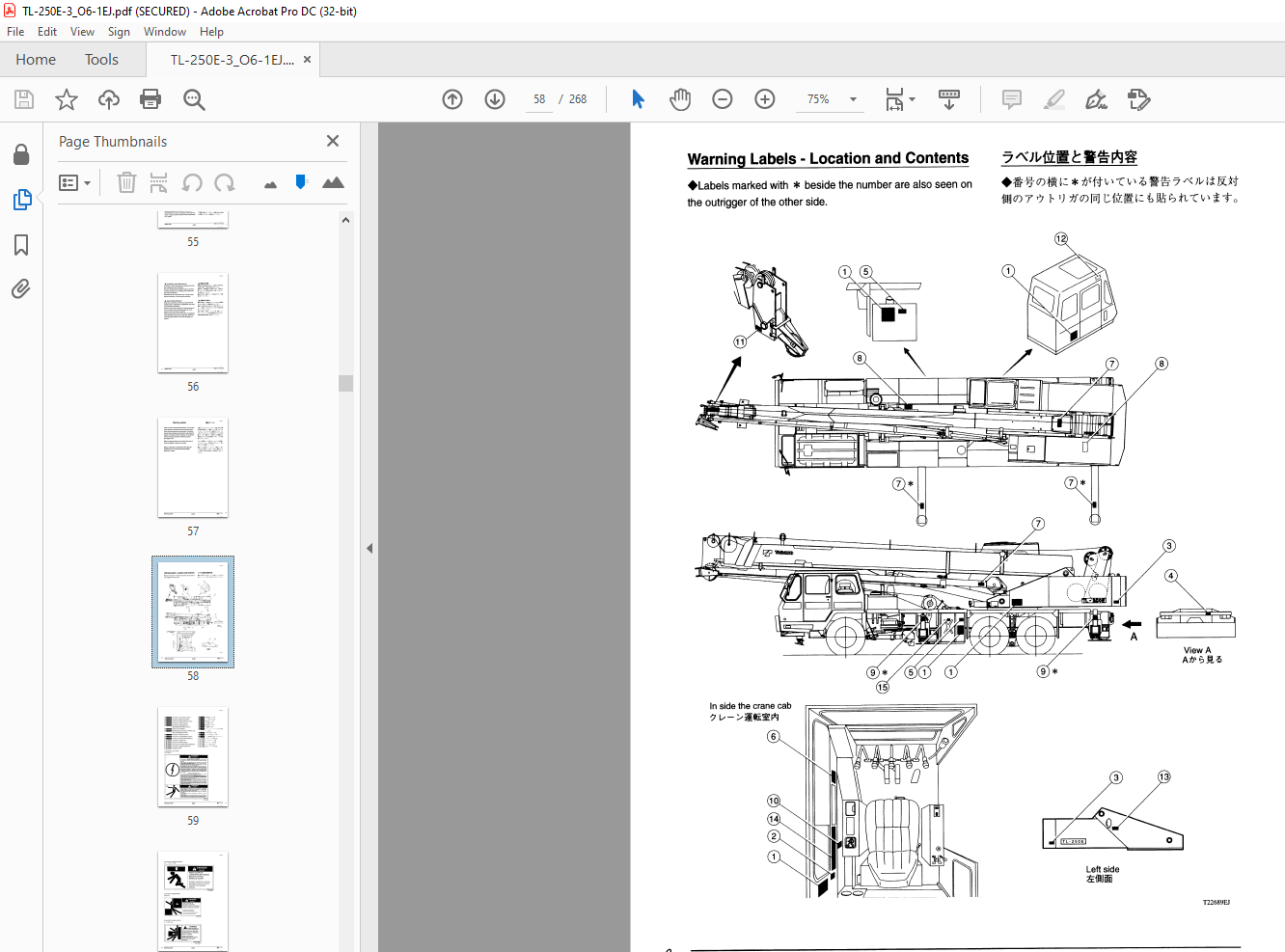Collapse navigation pane with left arrow
Viewport: 1285px width, 952px height.
pyautogui.click(x=369, y=548)
